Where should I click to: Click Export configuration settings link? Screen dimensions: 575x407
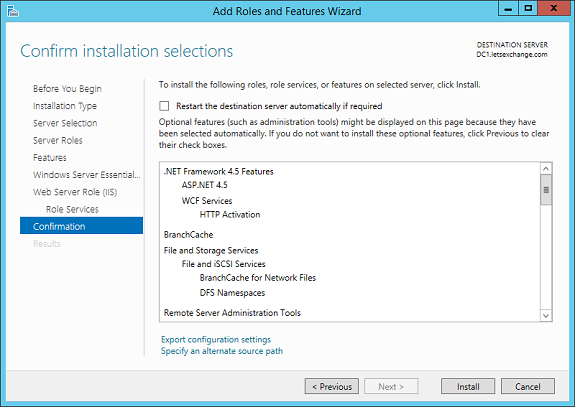pyautogui.click(x=216, y=340)
